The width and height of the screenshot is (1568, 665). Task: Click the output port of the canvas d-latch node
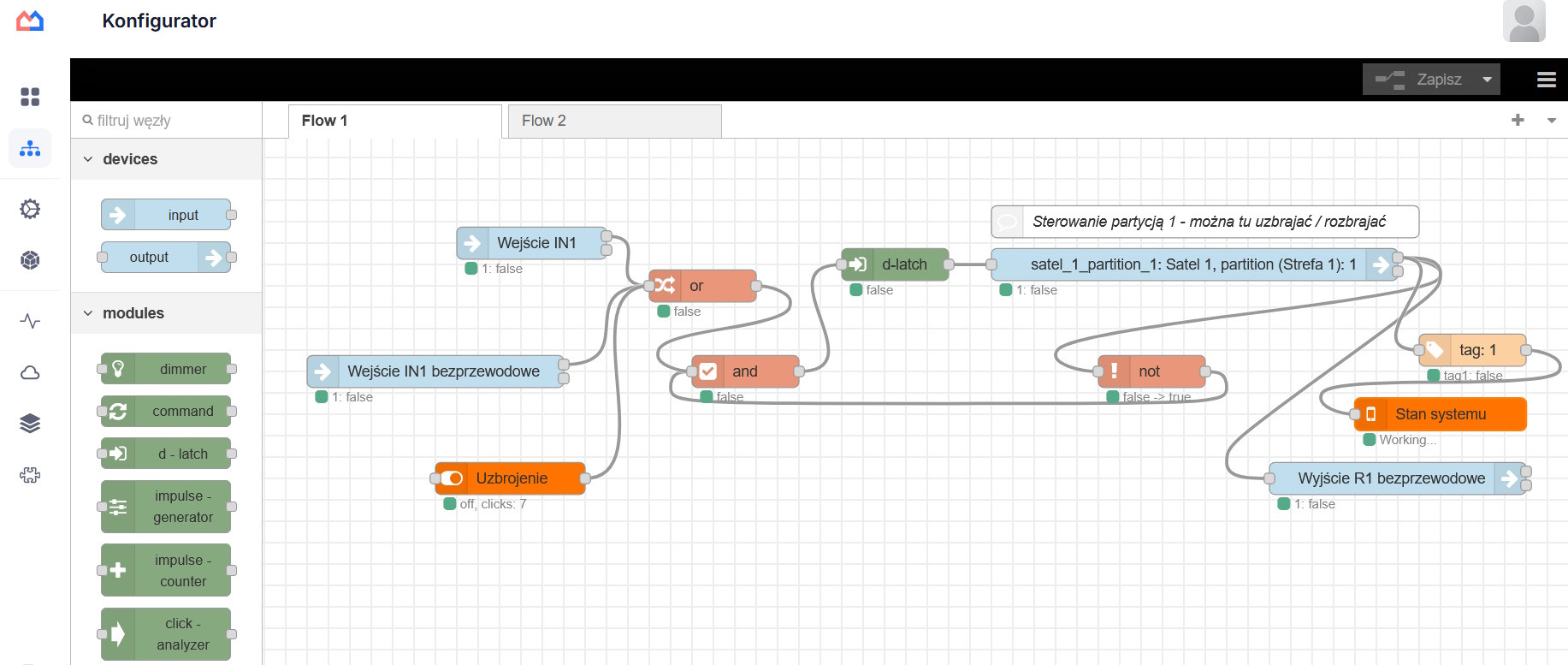click(x=949, y=264)
